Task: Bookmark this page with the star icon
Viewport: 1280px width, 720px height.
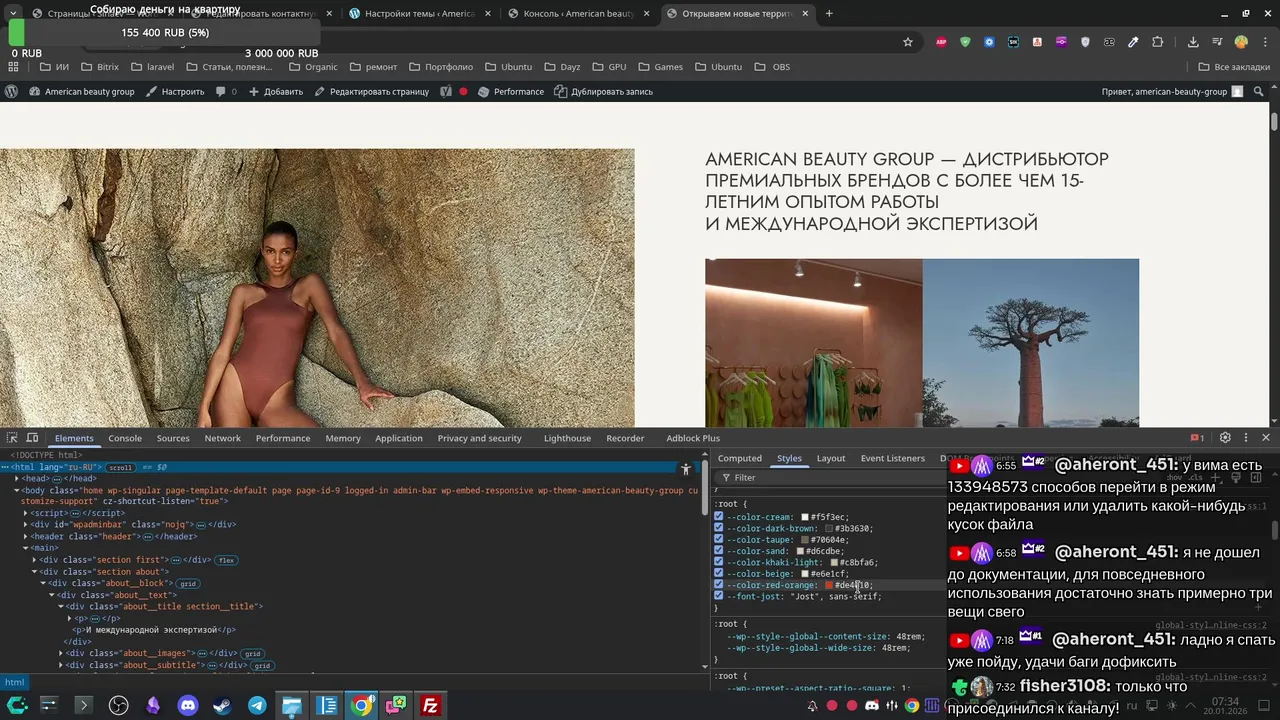Action: coord(908,42)
